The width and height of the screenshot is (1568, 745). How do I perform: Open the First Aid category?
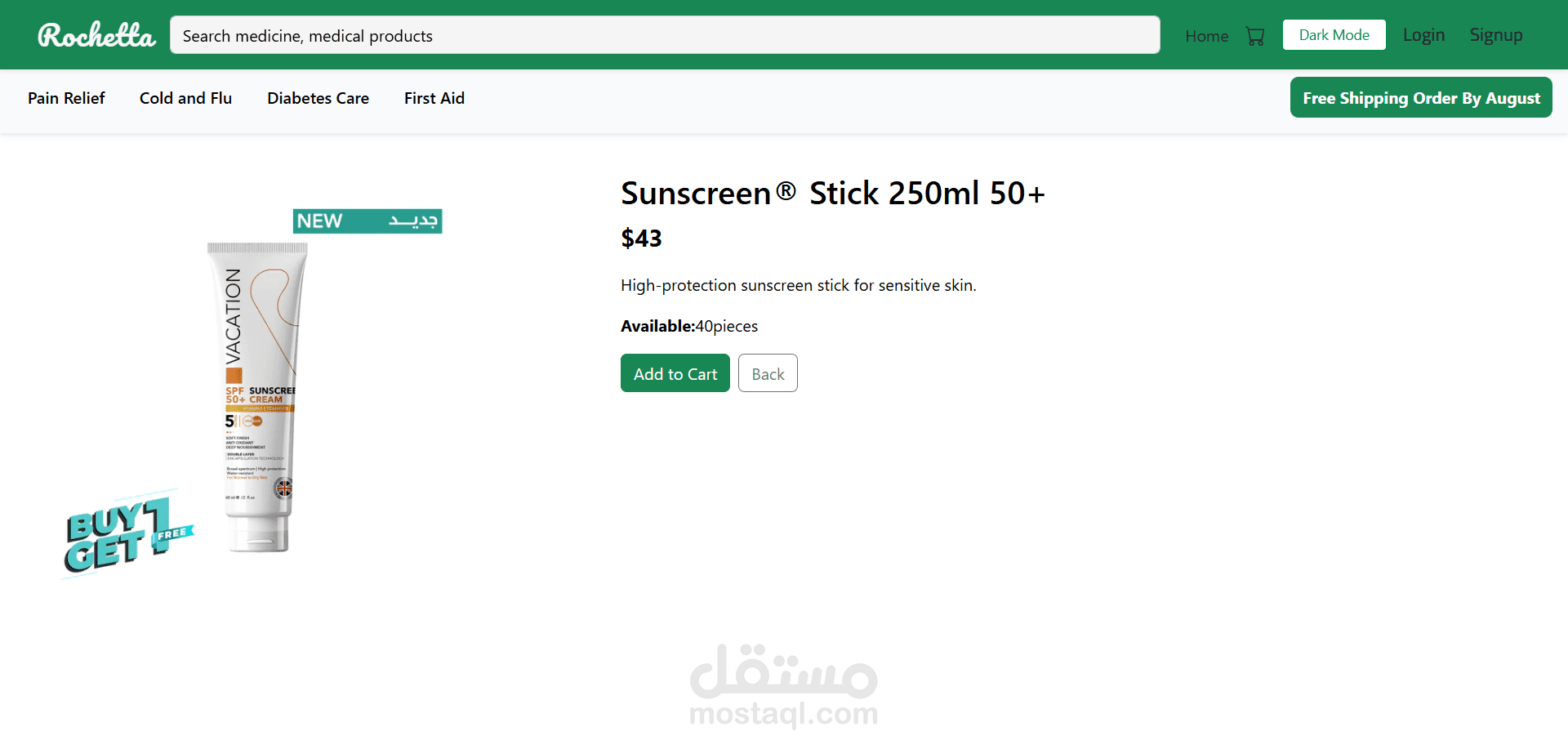[434, 98]
